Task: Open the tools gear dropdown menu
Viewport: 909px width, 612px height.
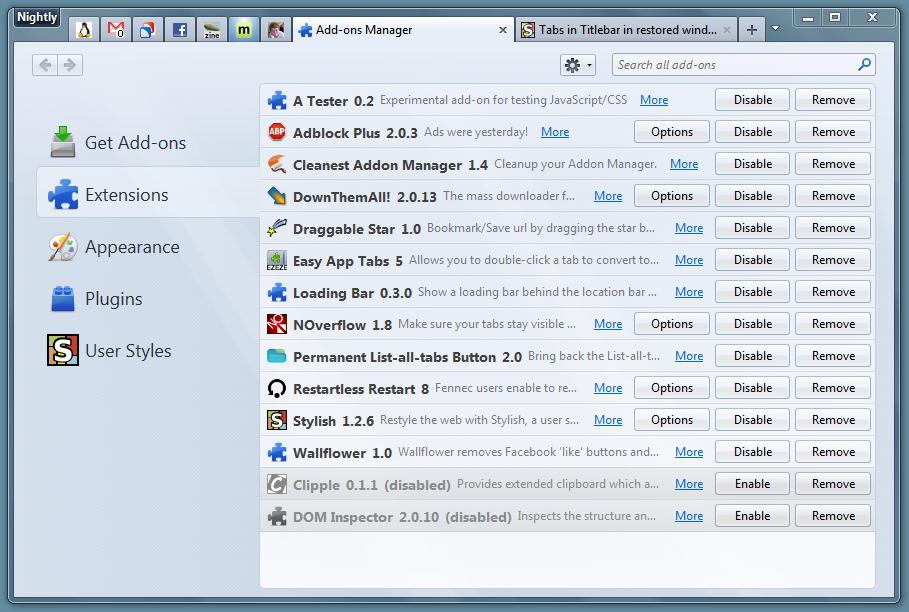Action: click(x=576, y=64)
